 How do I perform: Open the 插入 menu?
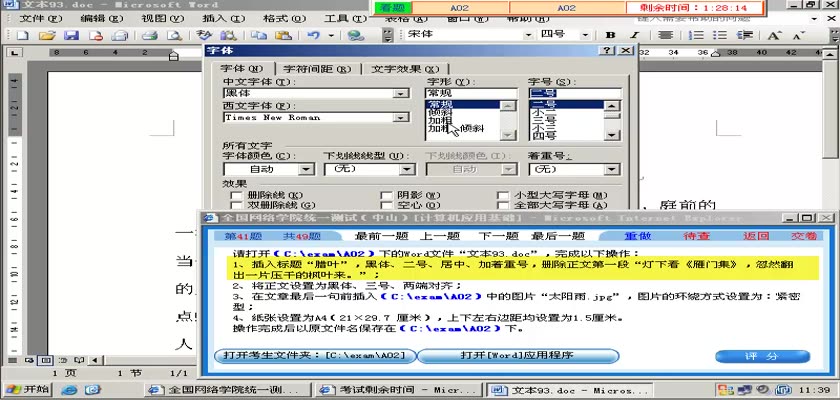pyautogui.click(x=223, y=18)
